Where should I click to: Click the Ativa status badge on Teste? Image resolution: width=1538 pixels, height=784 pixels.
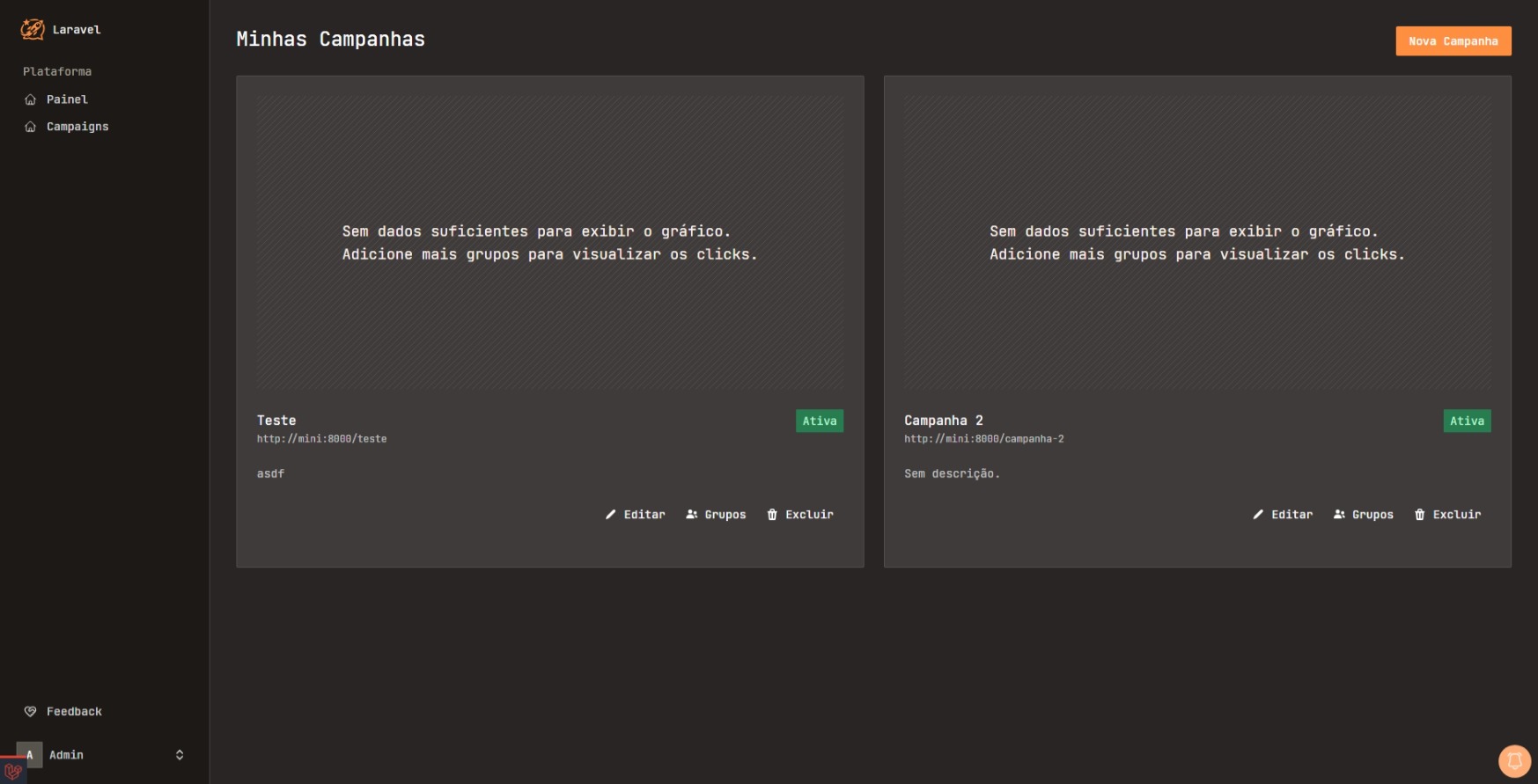[819, 421]
